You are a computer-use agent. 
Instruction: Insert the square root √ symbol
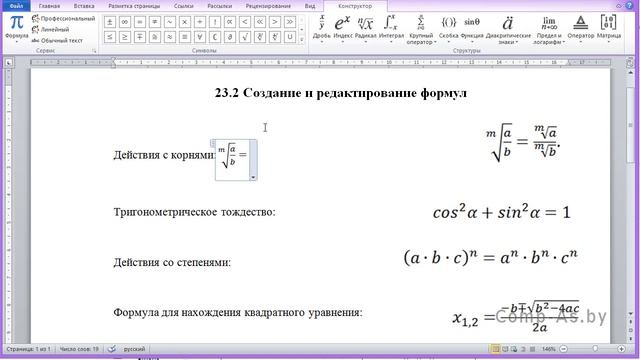[x=244, y=37]
